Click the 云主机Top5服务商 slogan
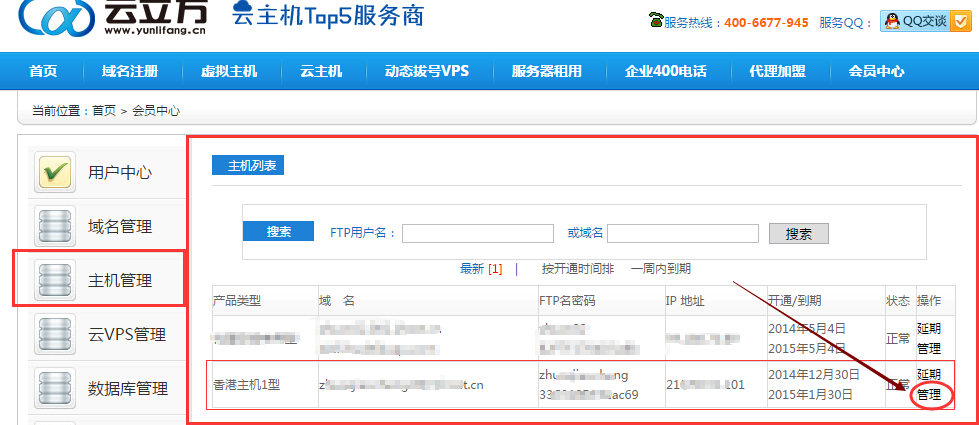The image size is (979, 425). point(328,15)
